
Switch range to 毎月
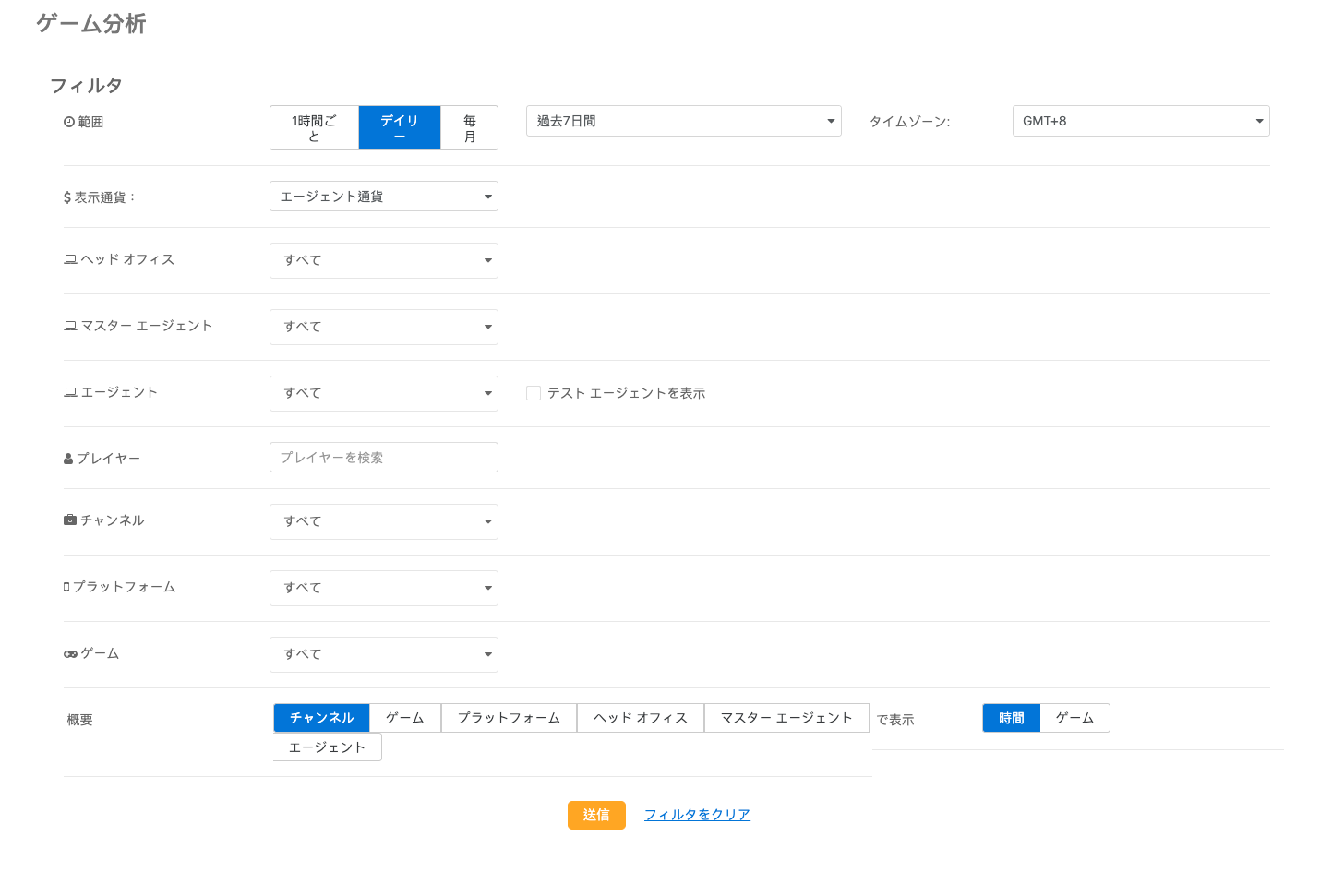click(469, 127)
